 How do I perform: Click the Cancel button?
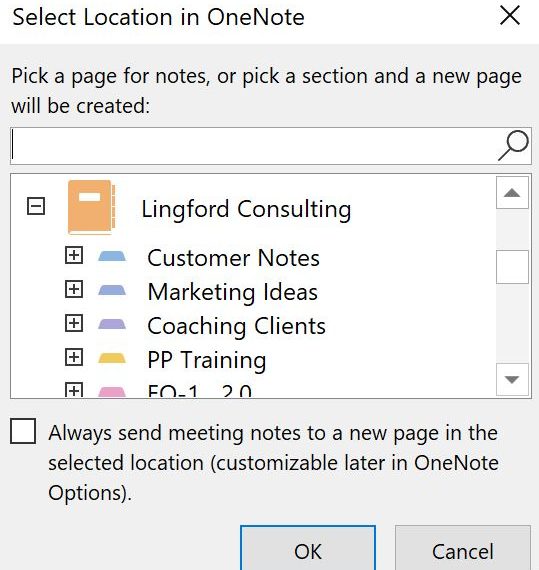tap(463, 548)
